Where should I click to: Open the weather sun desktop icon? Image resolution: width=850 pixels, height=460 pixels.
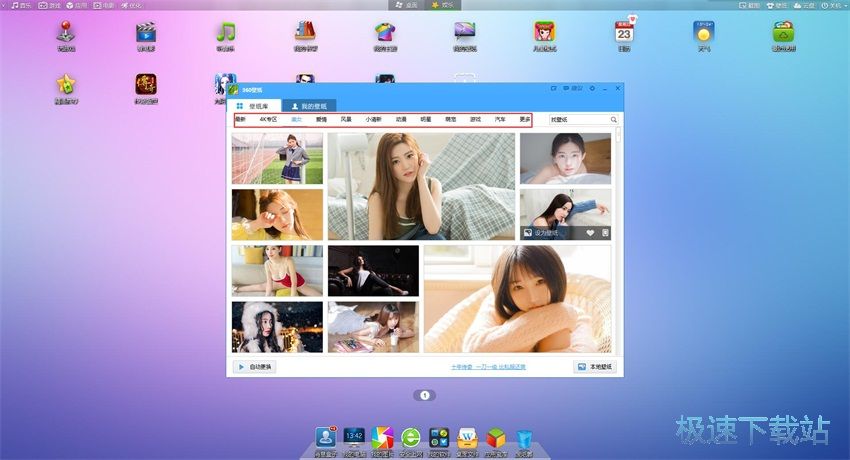[704, 32]
